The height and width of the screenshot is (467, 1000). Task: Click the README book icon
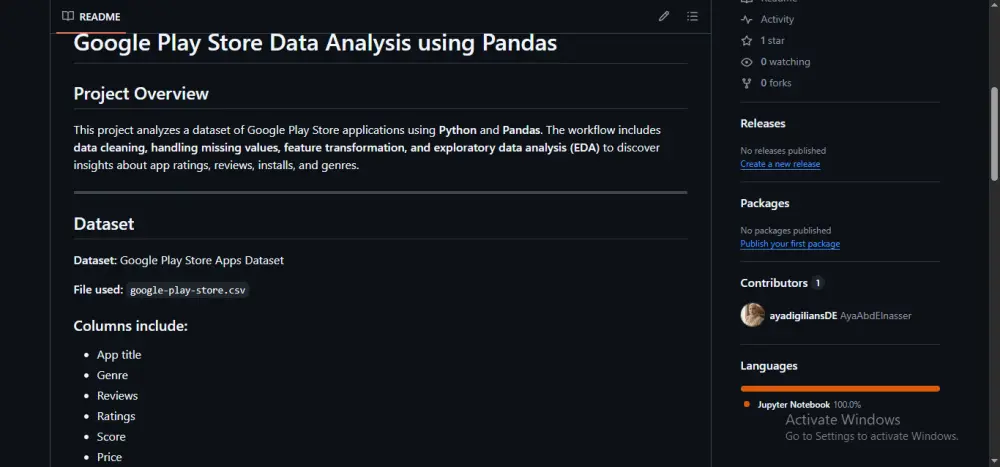pyautogui.click(x=68, y=17)
